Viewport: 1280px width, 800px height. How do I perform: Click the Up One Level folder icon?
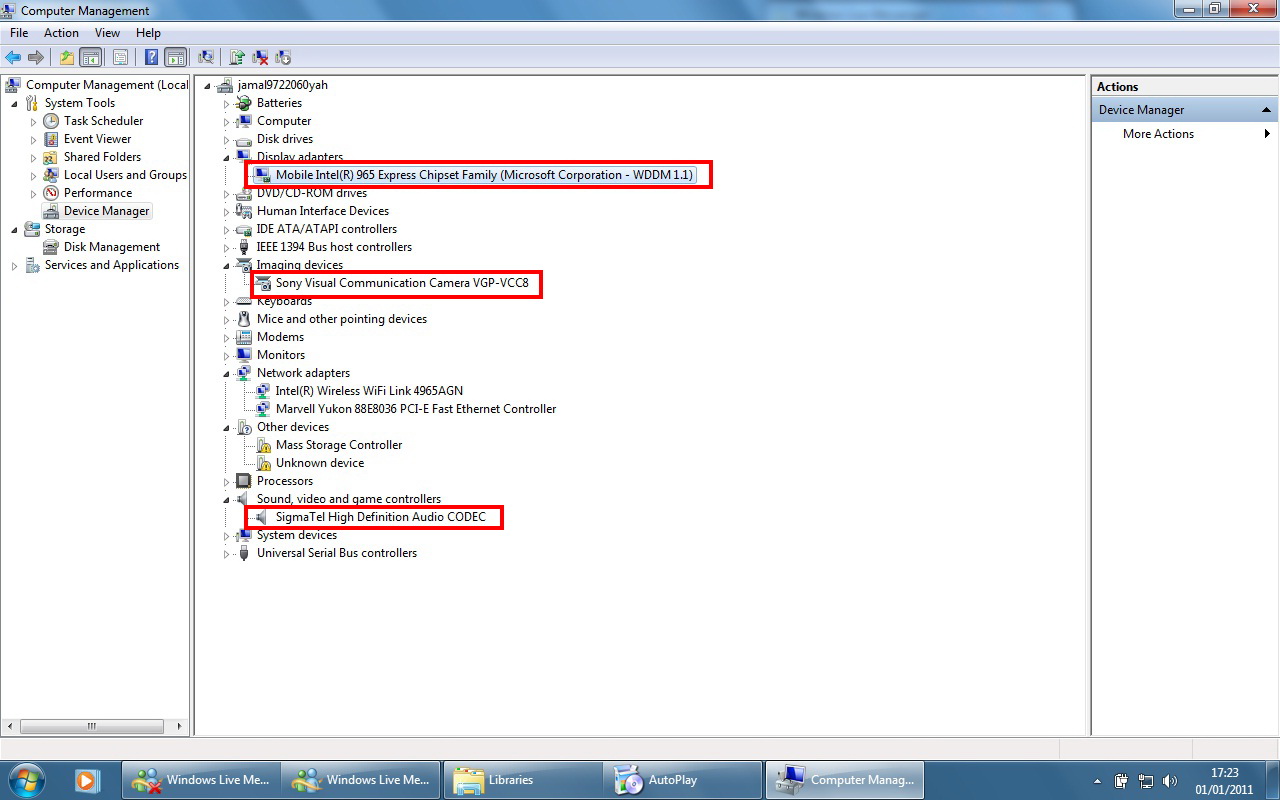(67, 57)
